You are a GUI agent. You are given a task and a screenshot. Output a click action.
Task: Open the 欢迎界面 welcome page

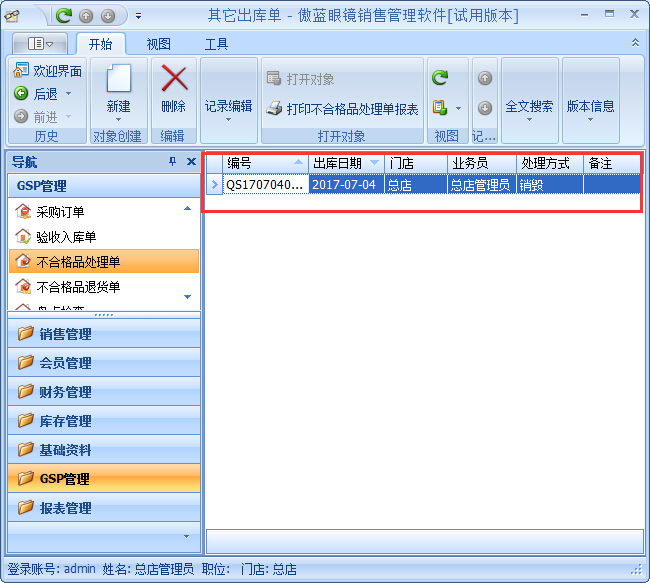point(48,70)
